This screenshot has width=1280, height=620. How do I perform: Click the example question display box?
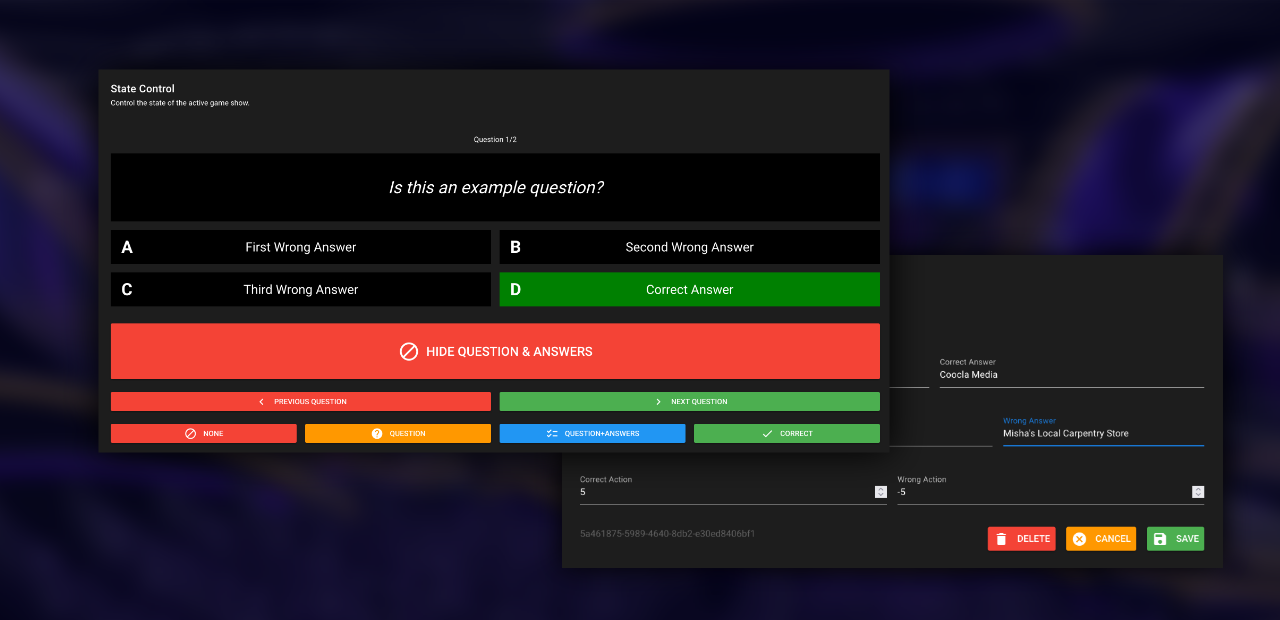495,187
